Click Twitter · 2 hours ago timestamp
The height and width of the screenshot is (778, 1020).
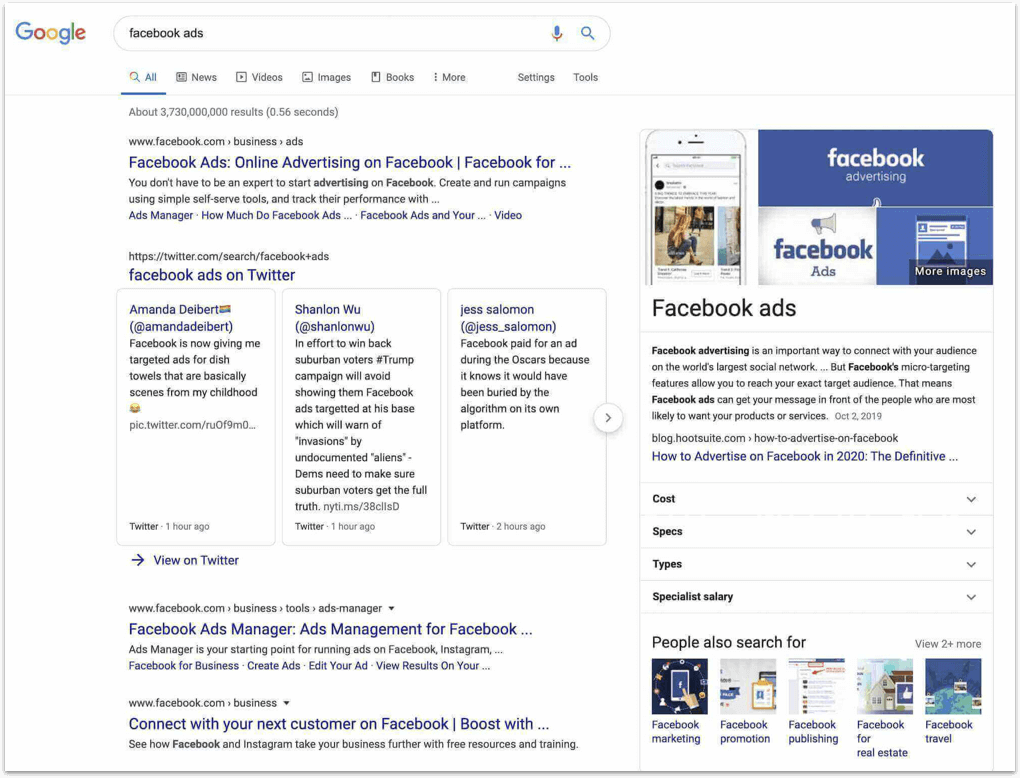pos(503,527)
